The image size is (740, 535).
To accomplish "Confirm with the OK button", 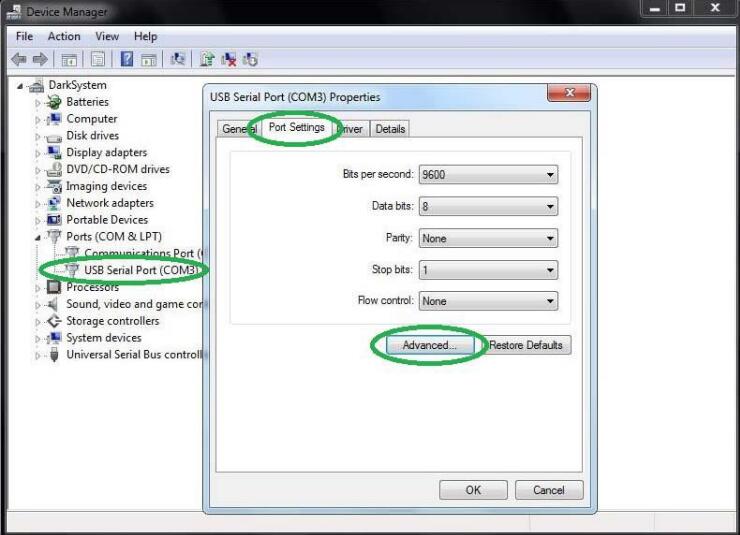I will [473, 490].
